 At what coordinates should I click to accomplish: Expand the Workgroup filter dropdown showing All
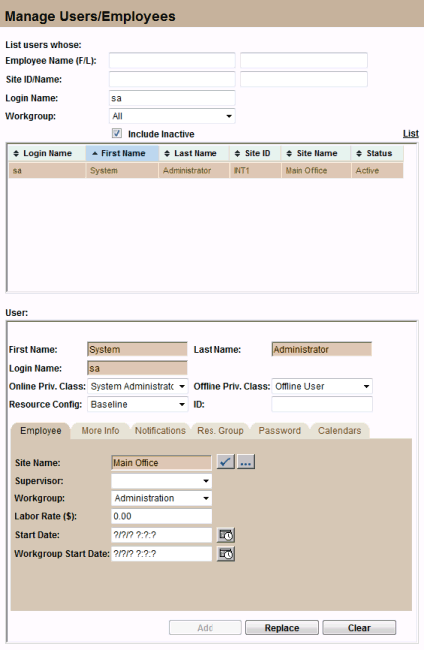point(172,116)
